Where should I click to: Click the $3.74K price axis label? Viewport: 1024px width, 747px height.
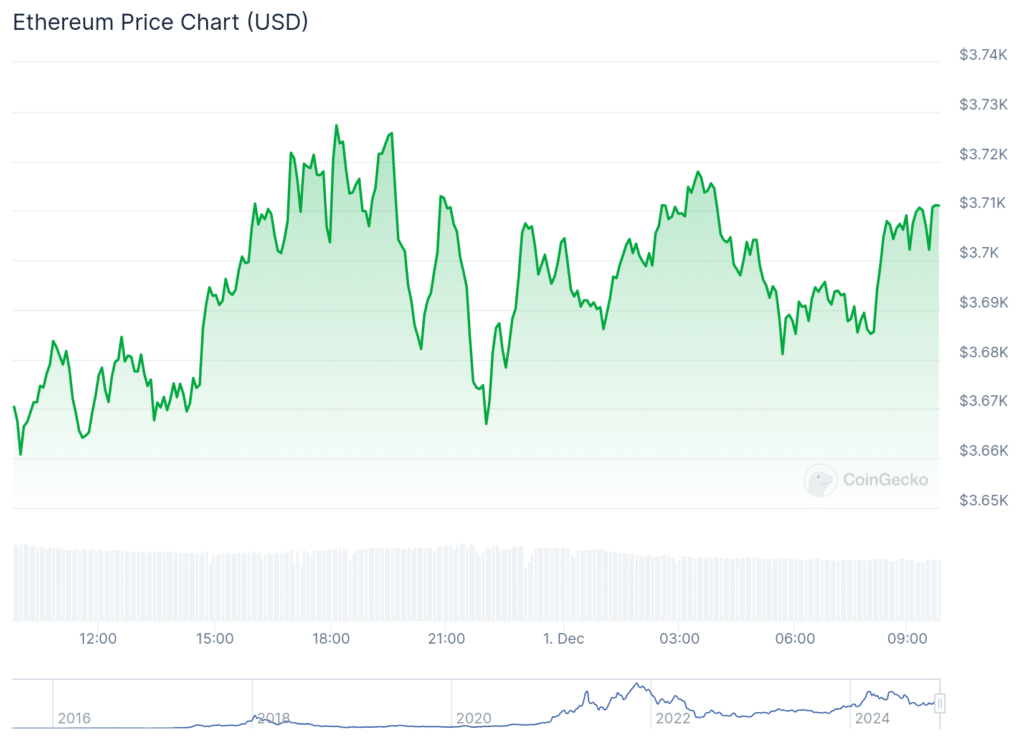(982, 55)
